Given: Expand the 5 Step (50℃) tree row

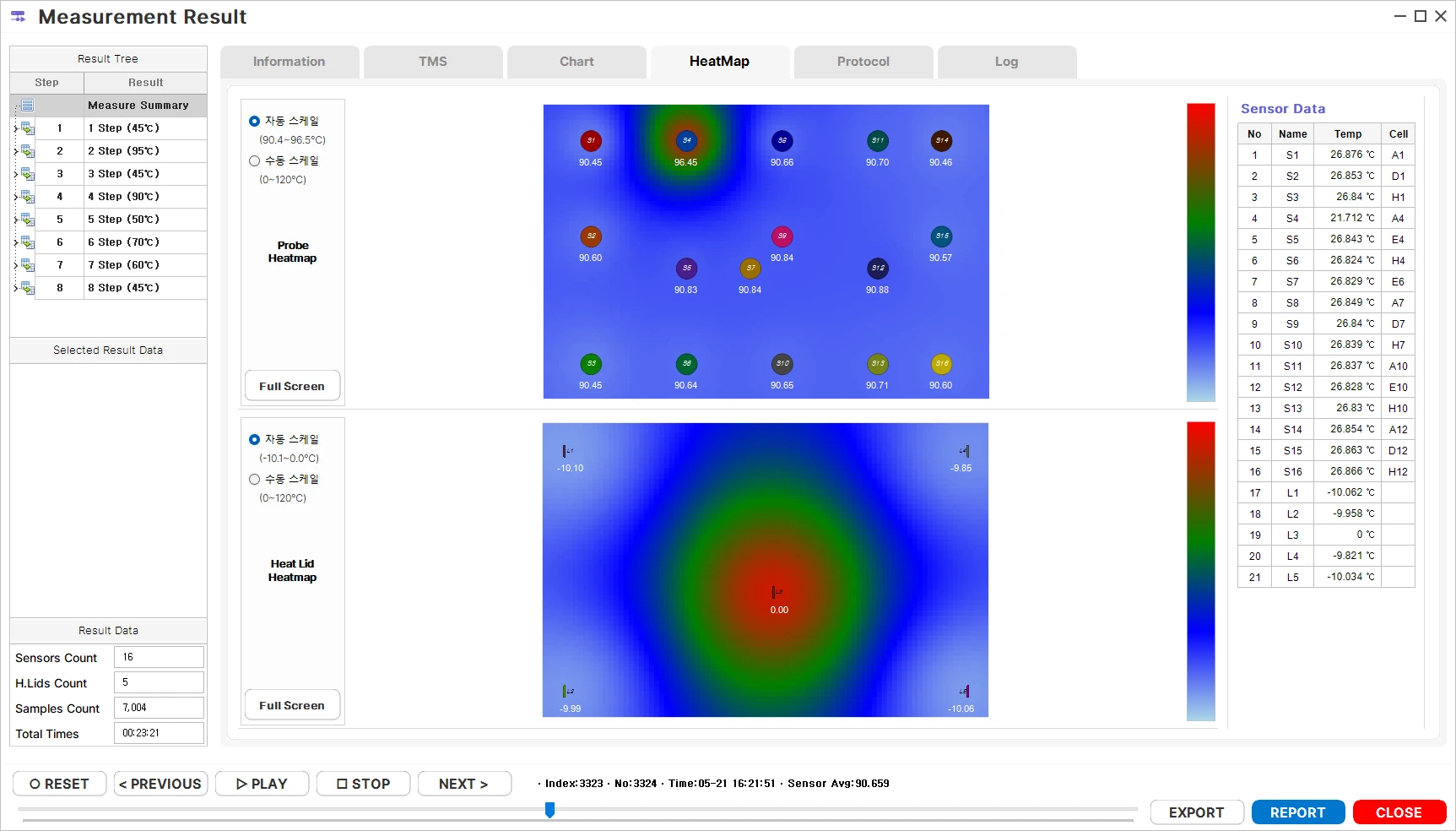Looking at the screenshot, I should pos(15,220).
